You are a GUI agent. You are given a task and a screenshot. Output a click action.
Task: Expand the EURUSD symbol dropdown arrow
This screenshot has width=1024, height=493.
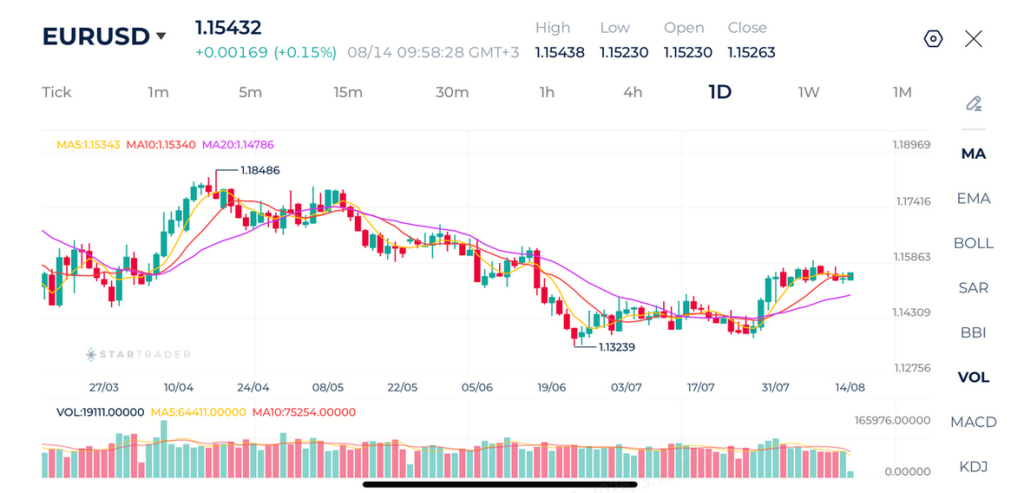(x=161, y=37)
